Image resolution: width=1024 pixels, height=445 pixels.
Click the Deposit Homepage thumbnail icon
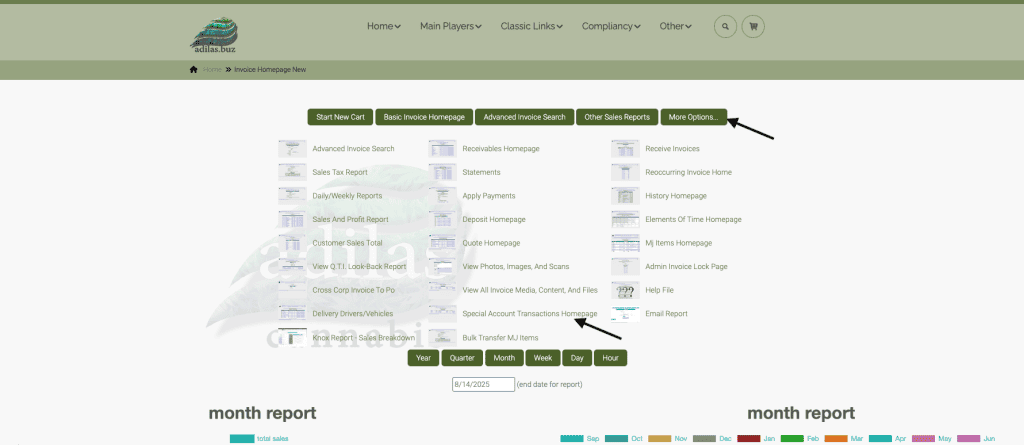pyautogui.click(x=442, y=219)
